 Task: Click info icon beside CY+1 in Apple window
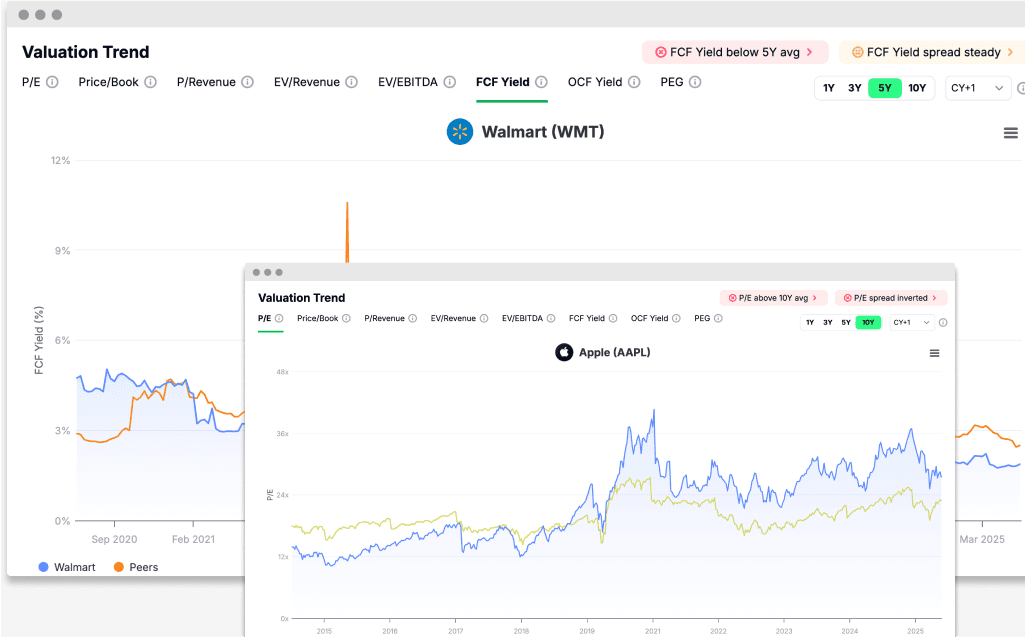tap(943, 322)
